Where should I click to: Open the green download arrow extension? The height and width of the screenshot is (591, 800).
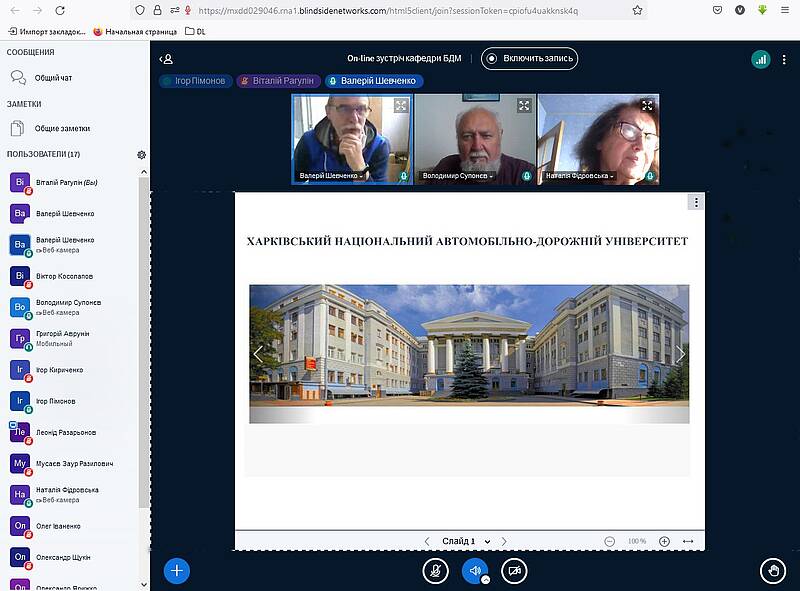pyautogui.click(x=762, y=10)
